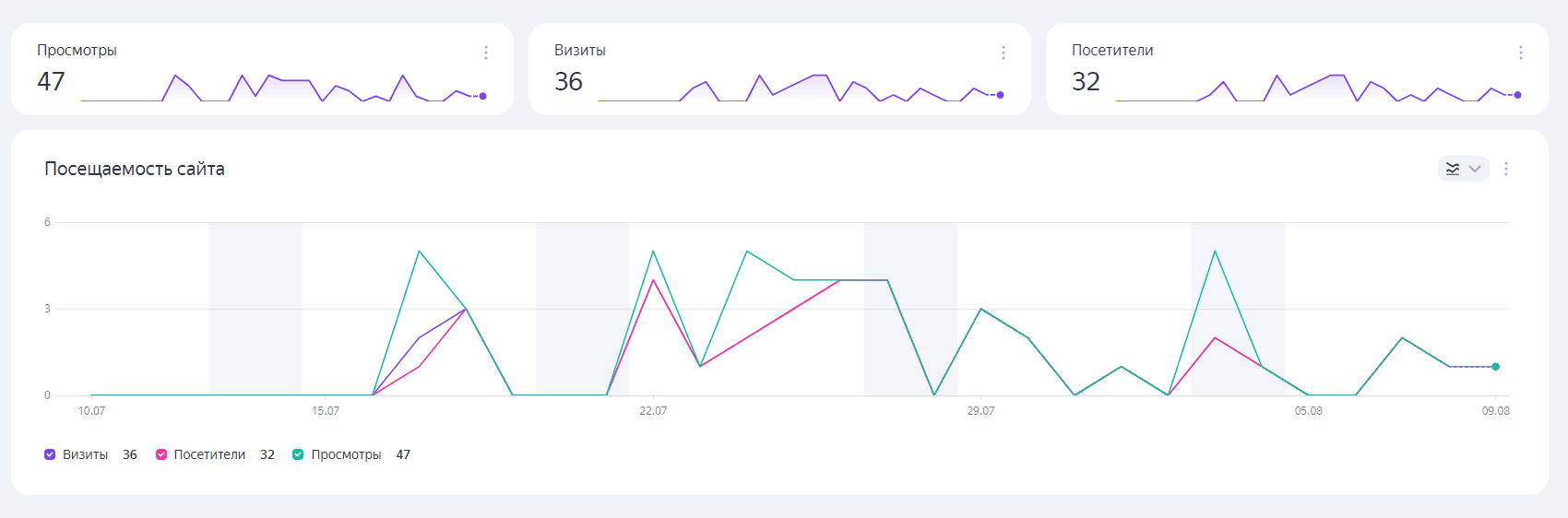
Task: Click the Посетители widget sparkline graph
Action: click(x=1317, y=87)
